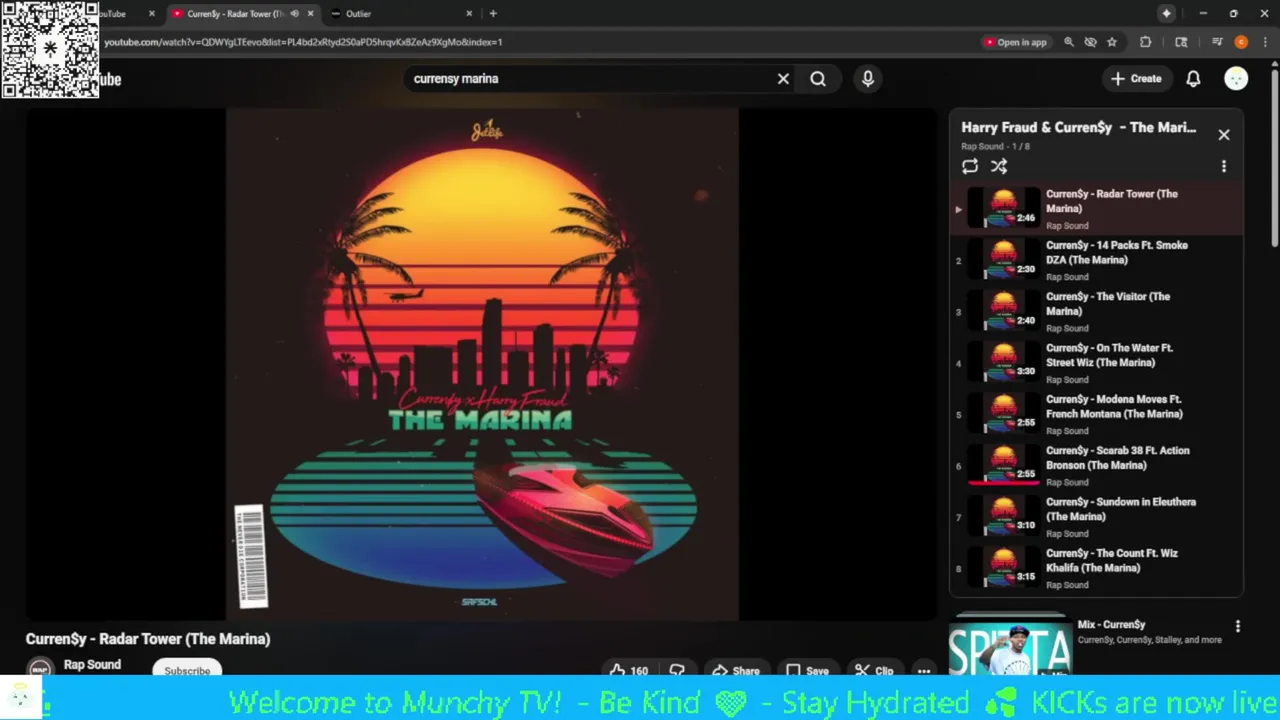Click the video player album artwork
Screen dimensions: 1280x720
pyautogui.click(x=482, y=364)
